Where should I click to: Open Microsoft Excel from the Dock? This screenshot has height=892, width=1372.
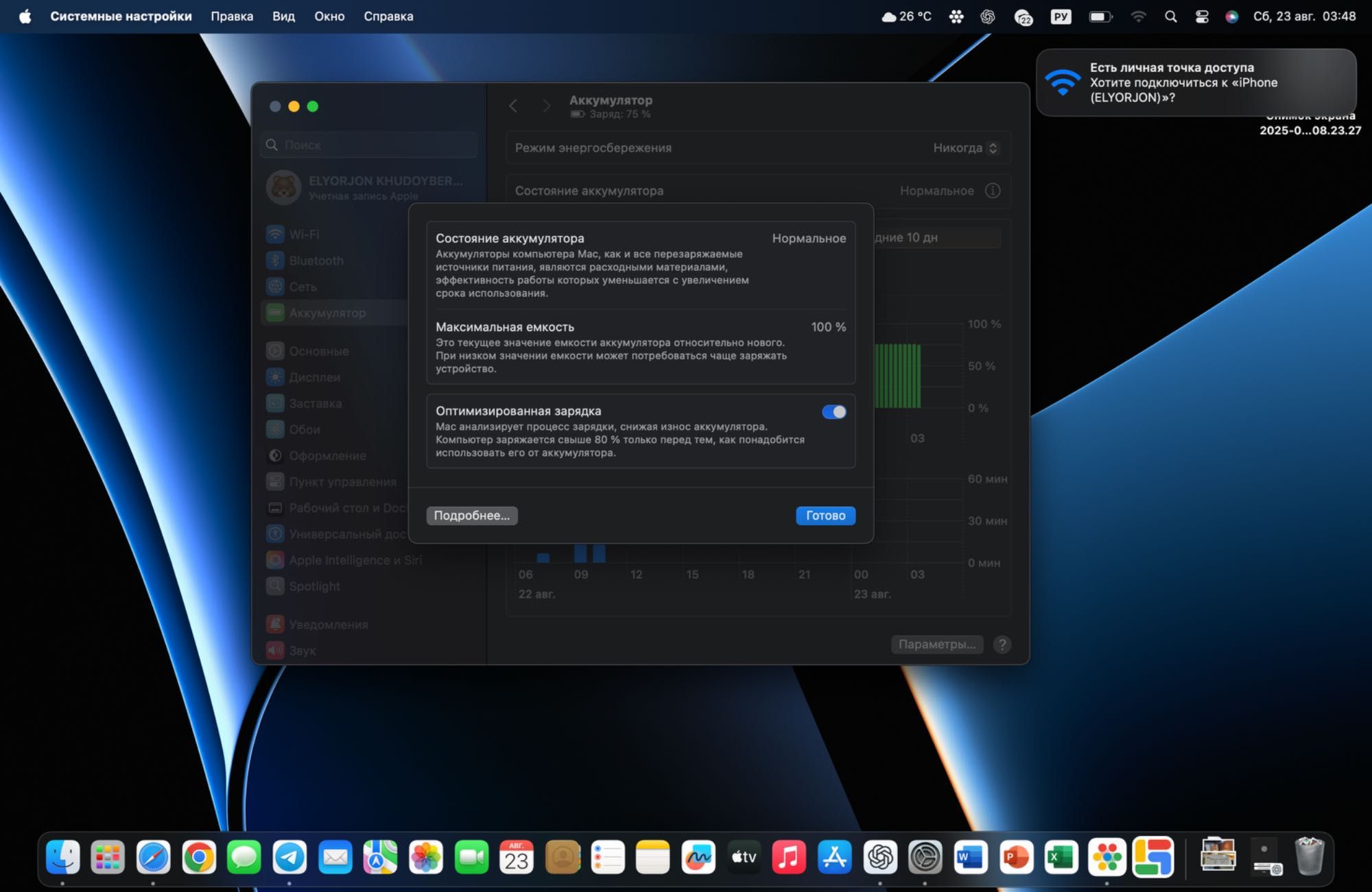click(1061, 857)
